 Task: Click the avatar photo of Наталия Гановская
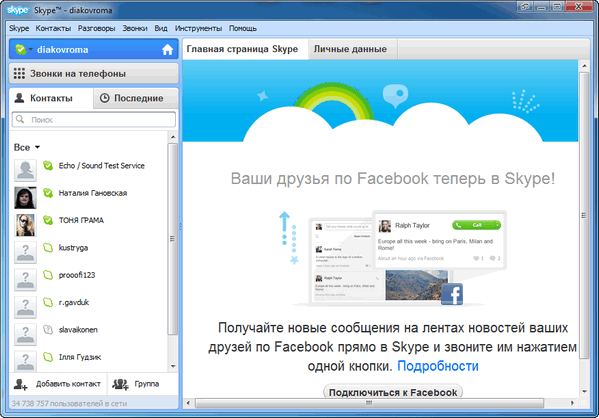tap(25, 198)
